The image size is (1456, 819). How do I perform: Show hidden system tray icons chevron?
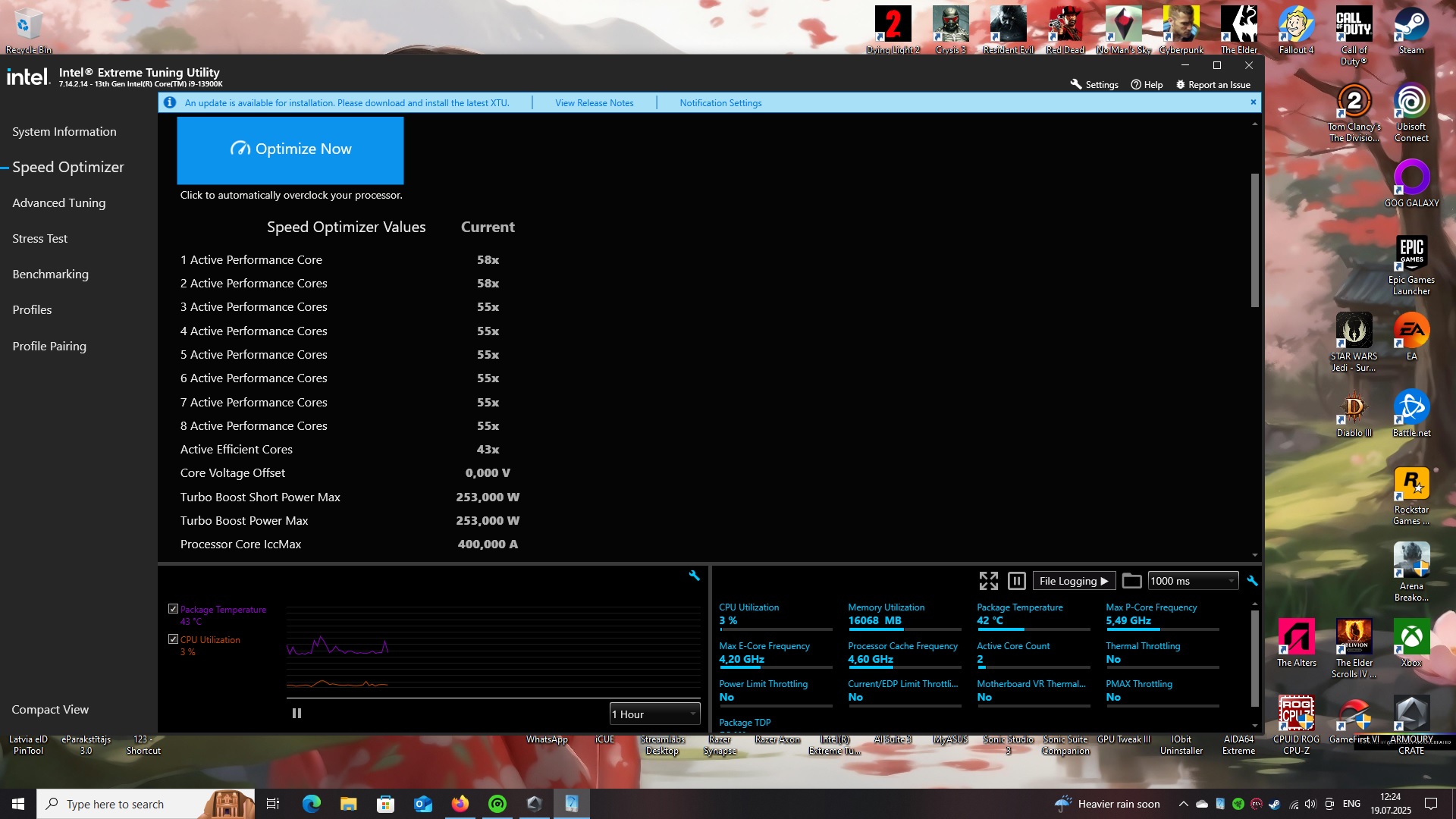[1183, 804]
